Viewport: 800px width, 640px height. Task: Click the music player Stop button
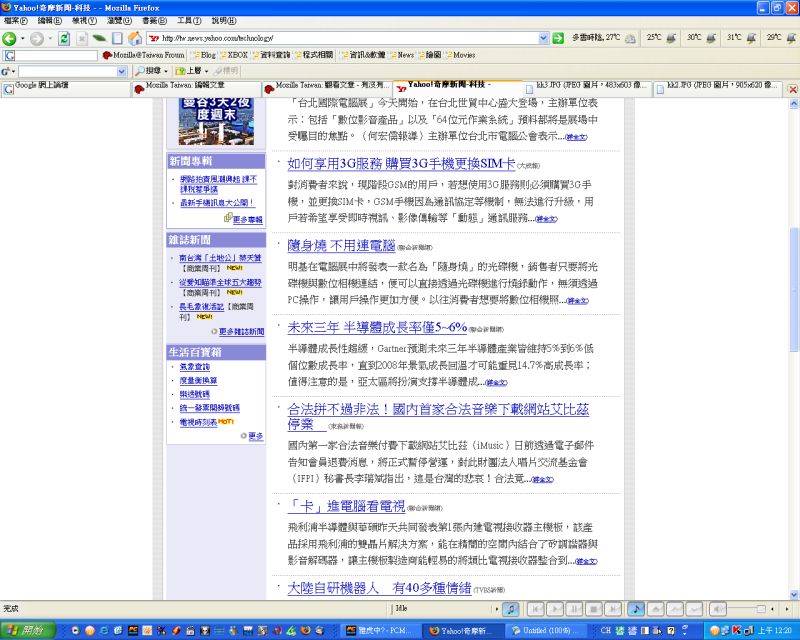coord(593,608)
